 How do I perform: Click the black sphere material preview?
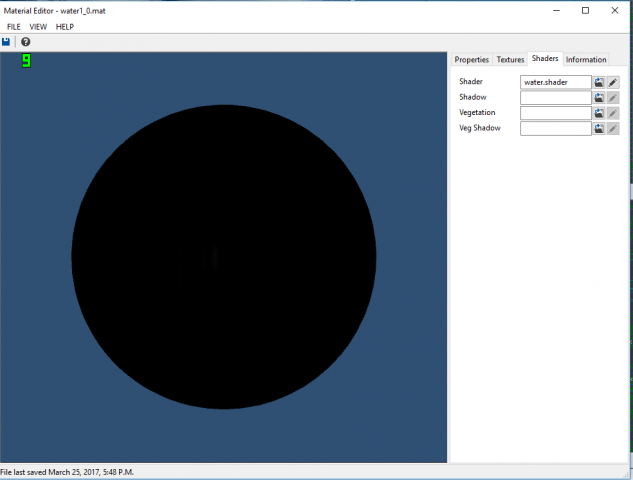[x=224, y=257]
